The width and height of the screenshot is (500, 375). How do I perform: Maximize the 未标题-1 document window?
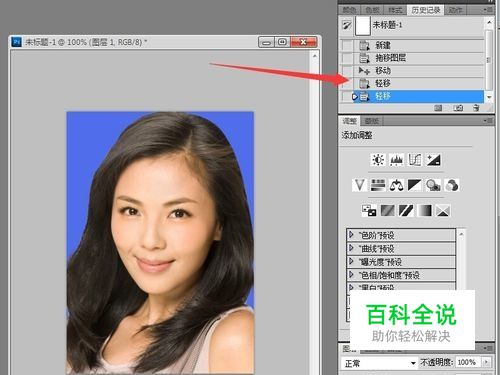point(282,42)
